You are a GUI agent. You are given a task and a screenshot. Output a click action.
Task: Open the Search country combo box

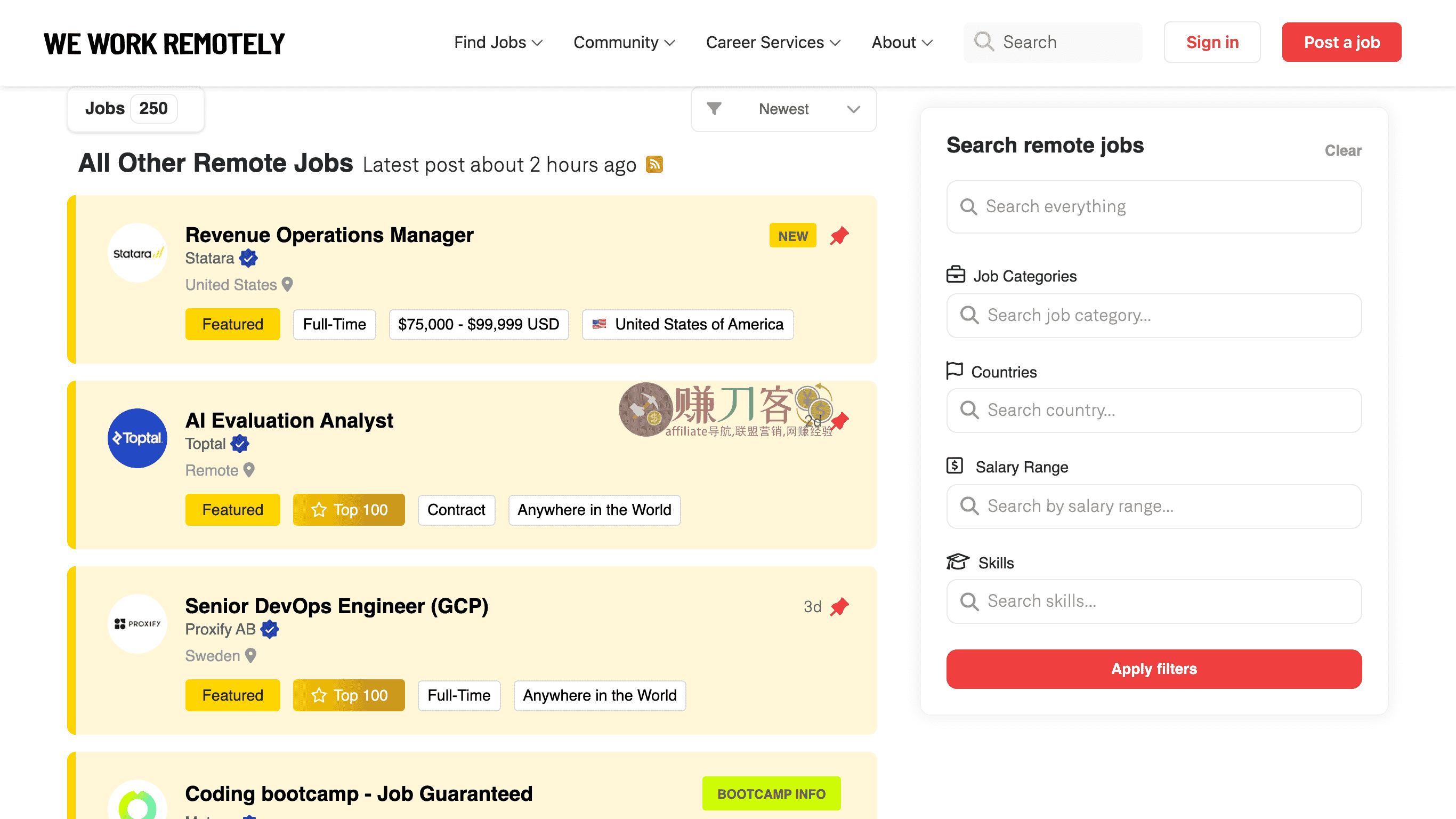tap(1154, 410)
